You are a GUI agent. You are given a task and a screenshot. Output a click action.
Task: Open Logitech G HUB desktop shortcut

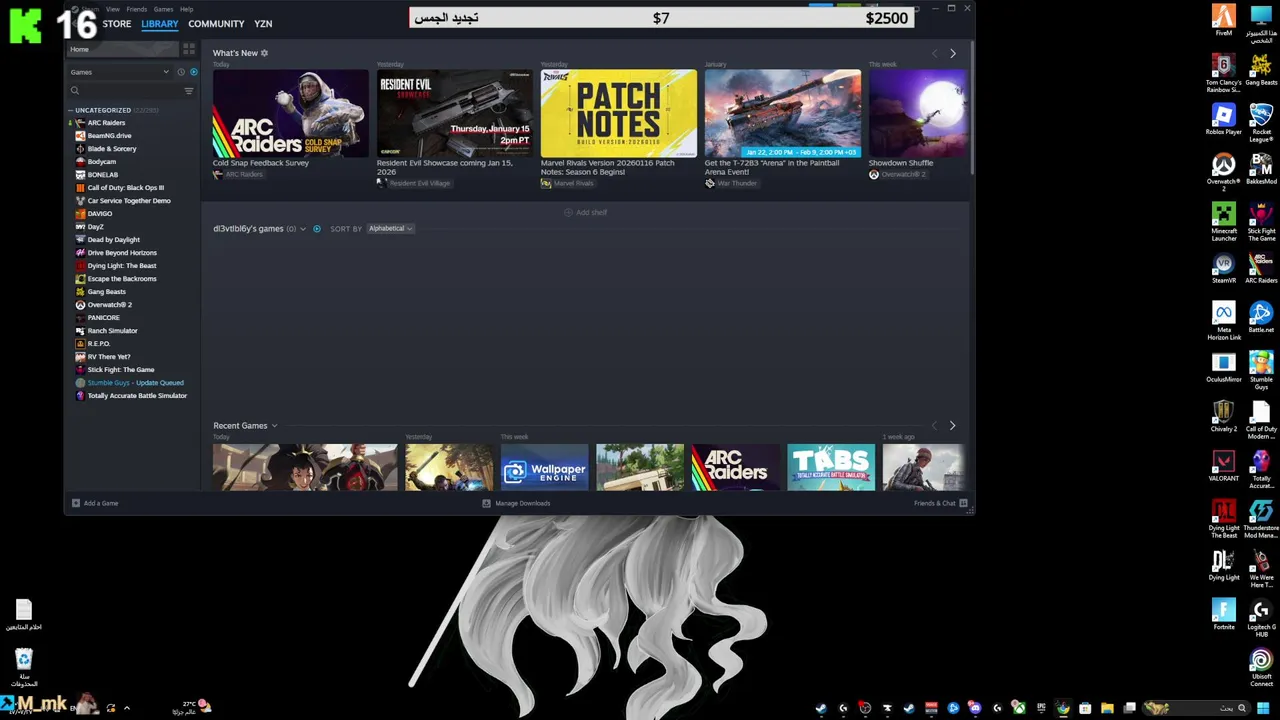(1261, 617)
